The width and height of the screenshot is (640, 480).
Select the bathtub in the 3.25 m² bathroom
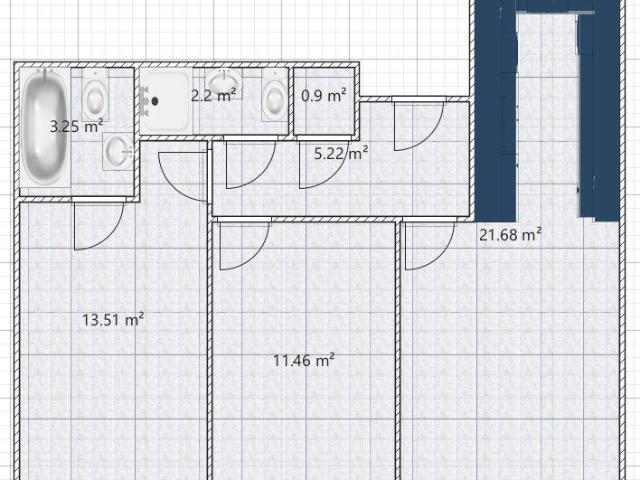[45, 127]
